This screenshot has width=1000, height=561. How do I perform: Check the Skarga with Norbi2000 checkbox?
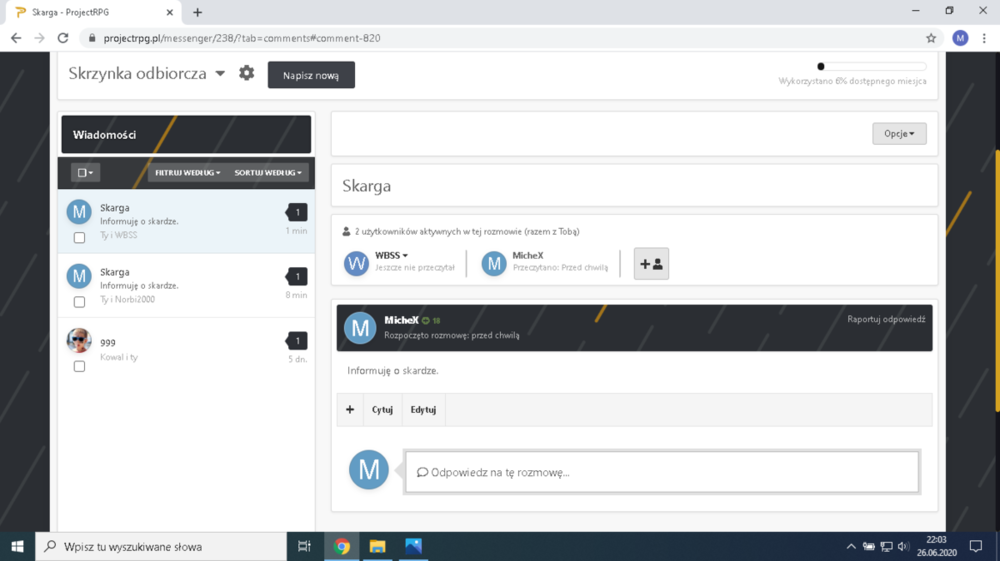tap(79, 302)
